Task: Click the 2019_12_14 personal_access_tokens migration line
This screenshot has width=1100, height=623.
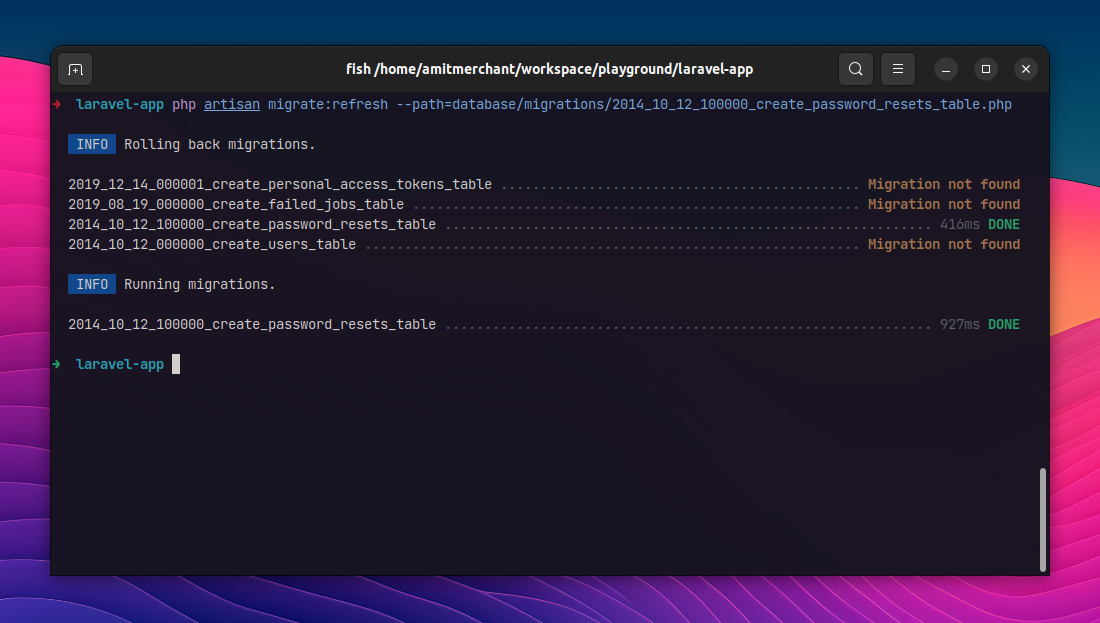Action: pyautogui.click(x=544, y=185)
